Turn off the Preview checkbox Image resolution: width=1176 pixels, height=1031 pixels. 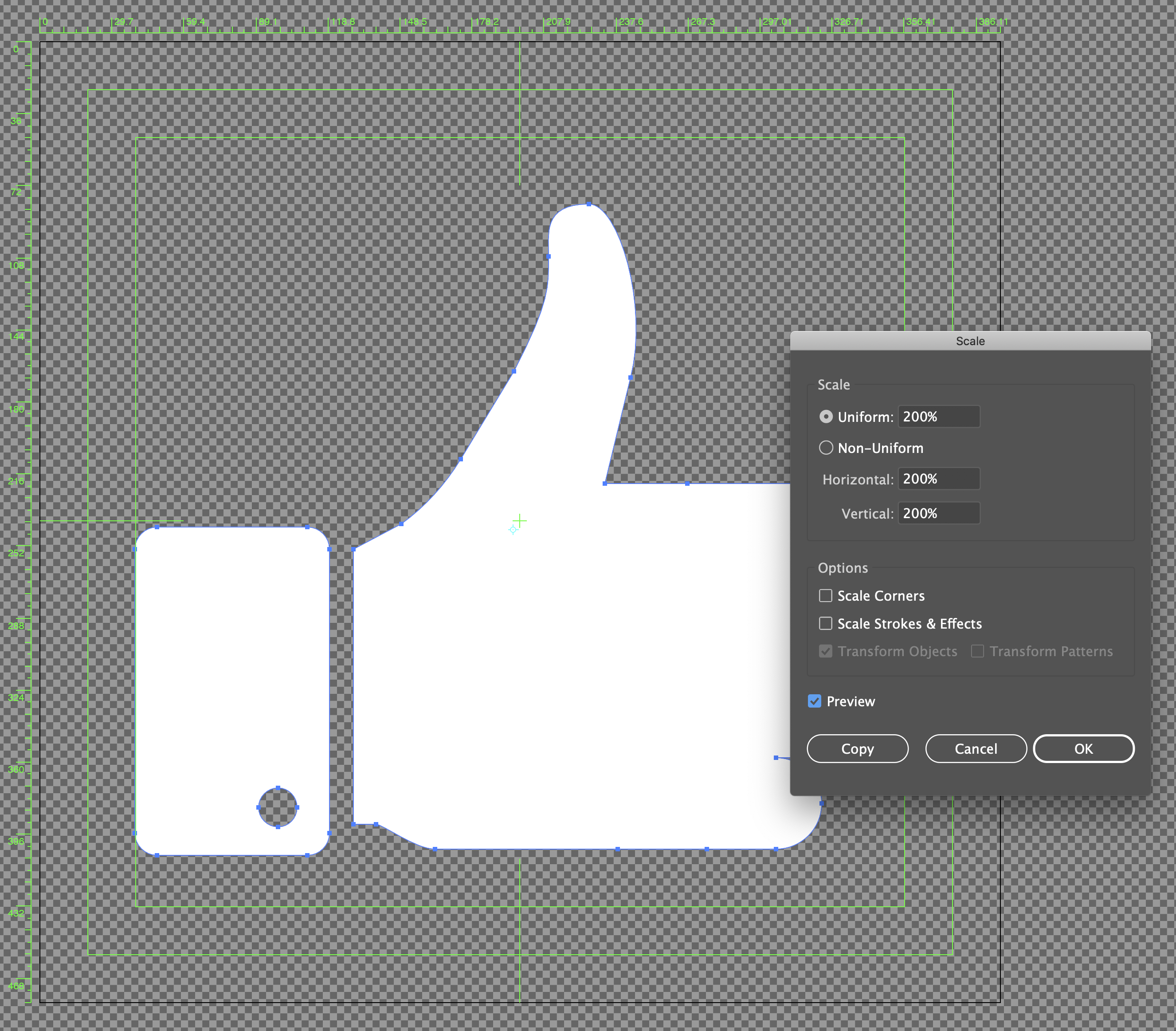(814, 701)
